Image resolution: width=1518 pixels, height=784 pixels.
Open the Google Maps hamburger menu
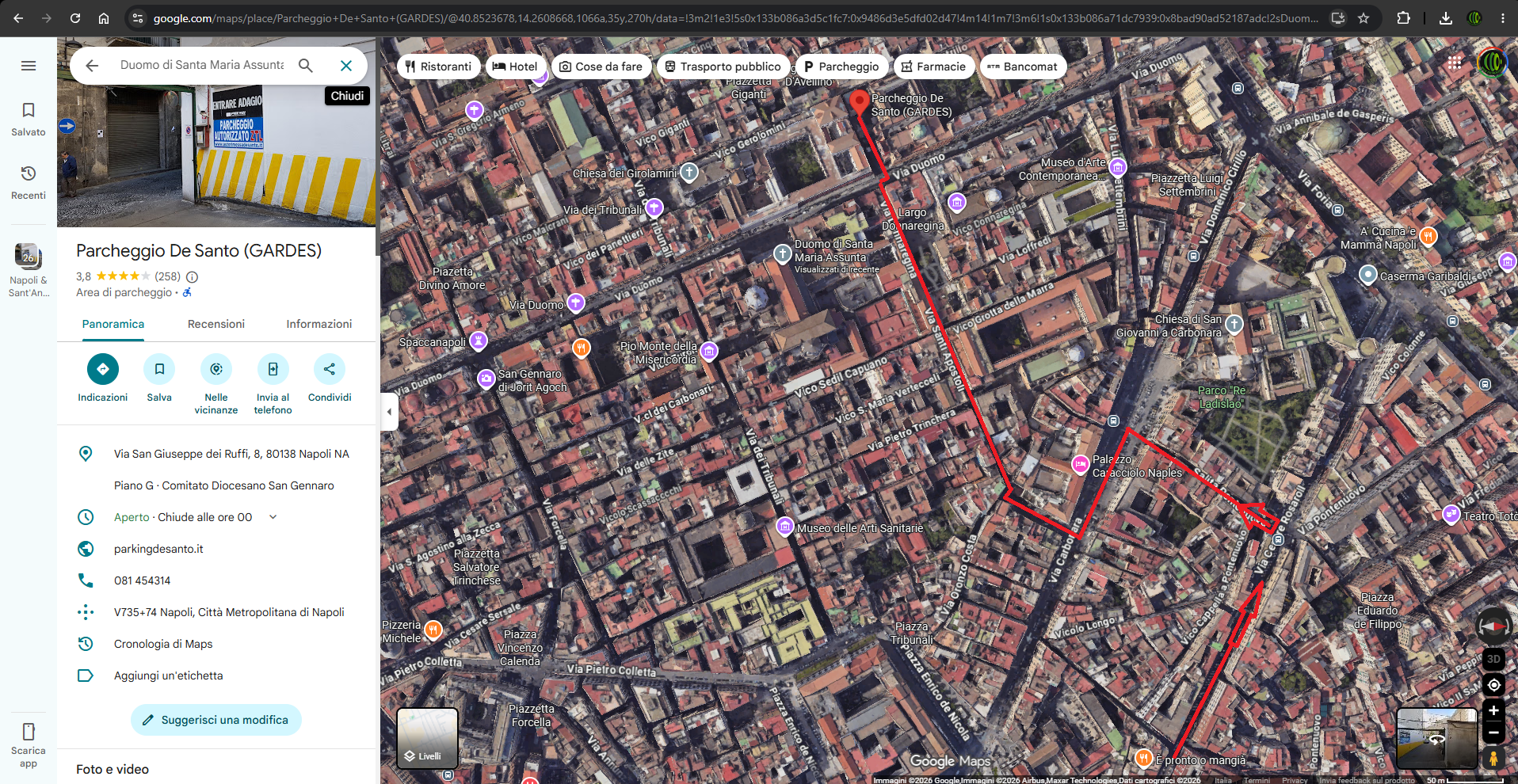[x=29, y=66]
